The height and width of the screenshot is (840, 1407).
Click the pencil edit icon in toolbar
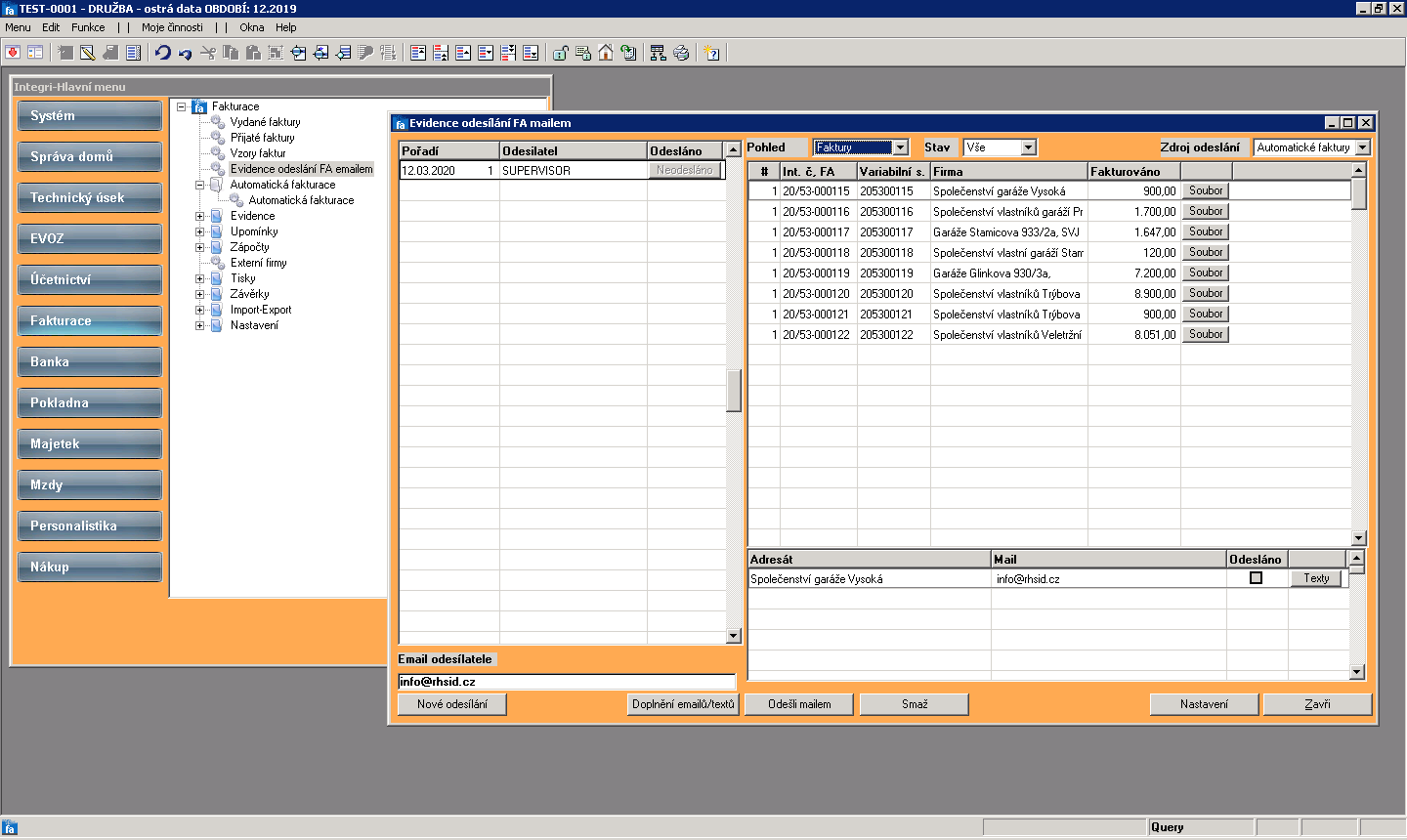tap(87, 53)
